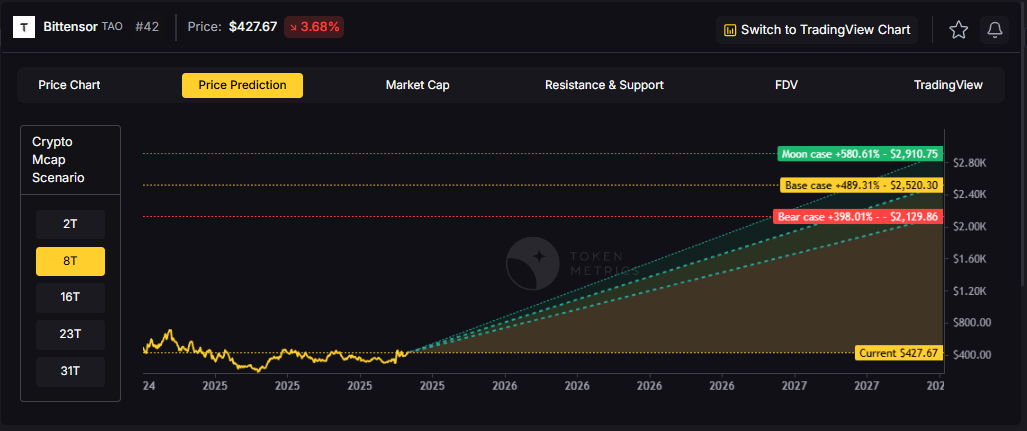Click the Crypto Mcap Scenario heading

pos(58,160)
